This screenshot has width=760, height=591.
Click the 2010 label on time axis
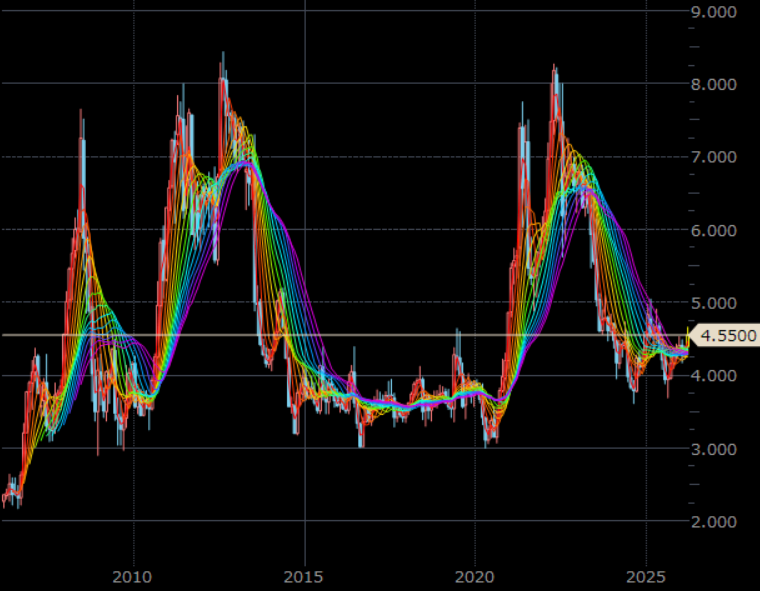pyautogui.click(x=132, y=576)
